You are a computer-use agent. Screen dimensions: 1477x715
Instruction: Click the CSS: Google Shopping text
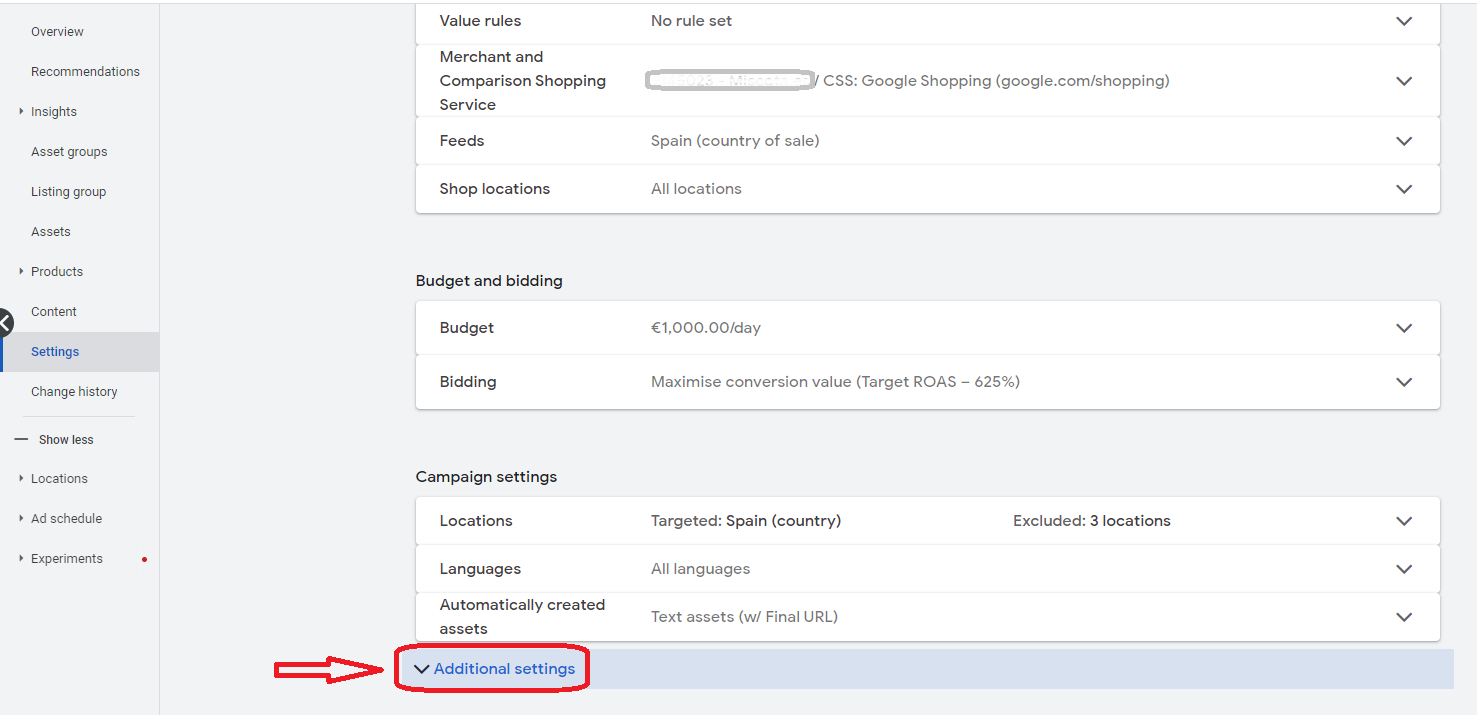996,81
